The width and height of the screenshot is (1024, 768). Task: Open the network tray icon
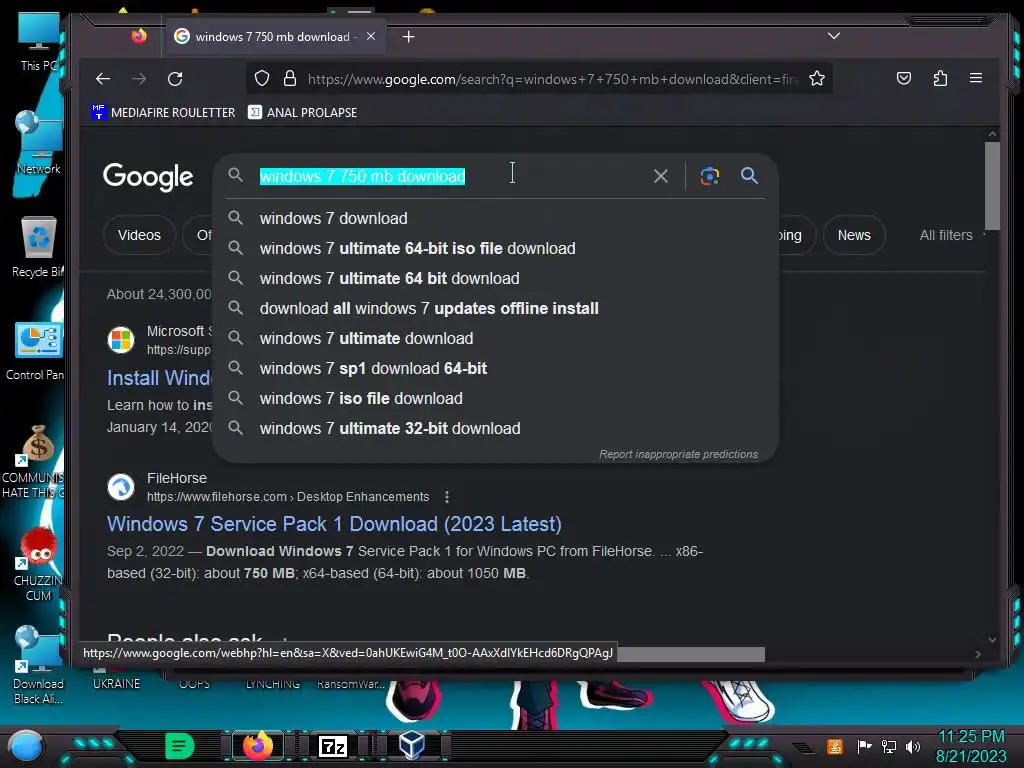pos(888,746)
